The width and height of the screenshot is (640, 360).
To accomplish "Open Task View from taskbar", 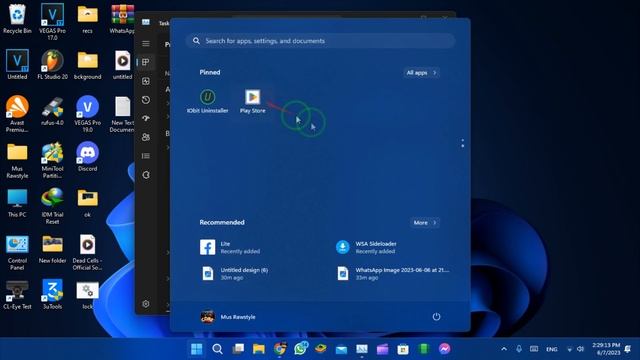I will point(238,349).
